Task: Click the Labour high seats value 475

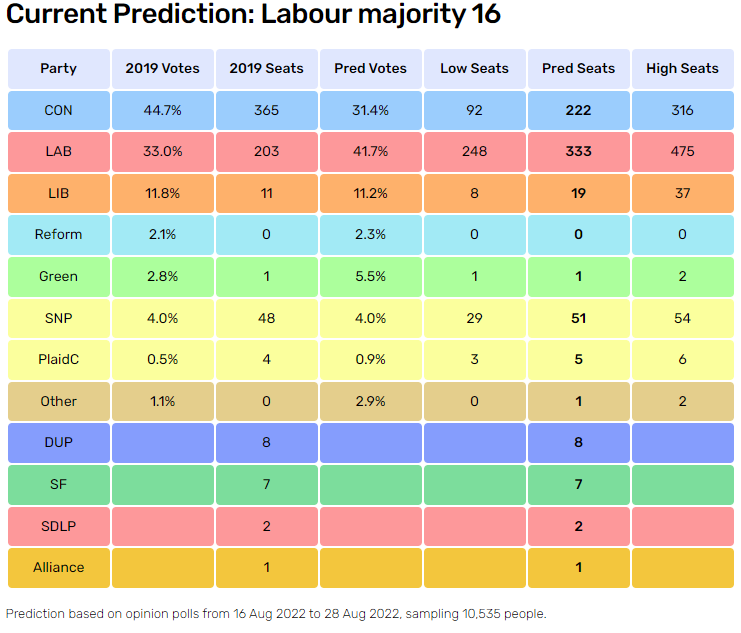Action: (682, 152)
